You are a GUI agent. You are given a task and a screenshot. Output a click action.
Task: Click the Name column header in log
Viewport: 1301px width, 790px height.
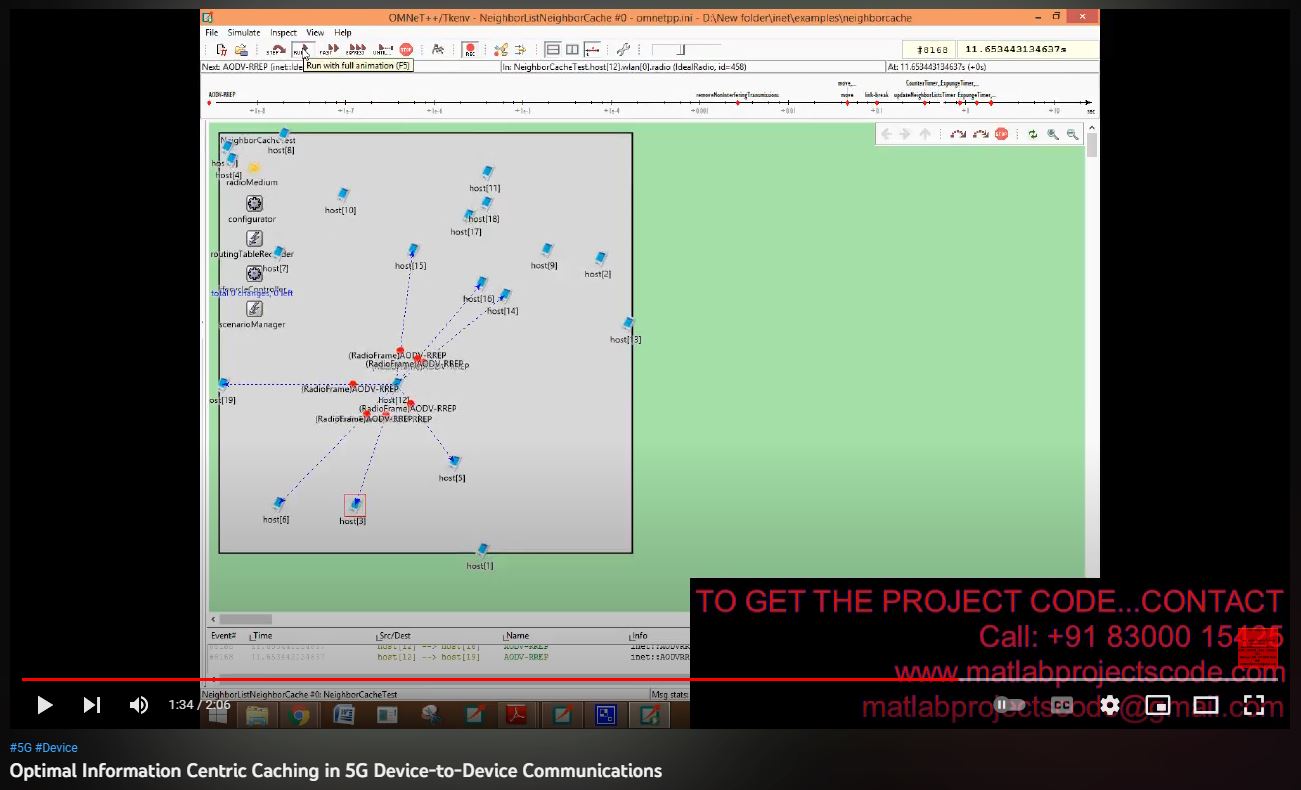(x=518, y=636)
